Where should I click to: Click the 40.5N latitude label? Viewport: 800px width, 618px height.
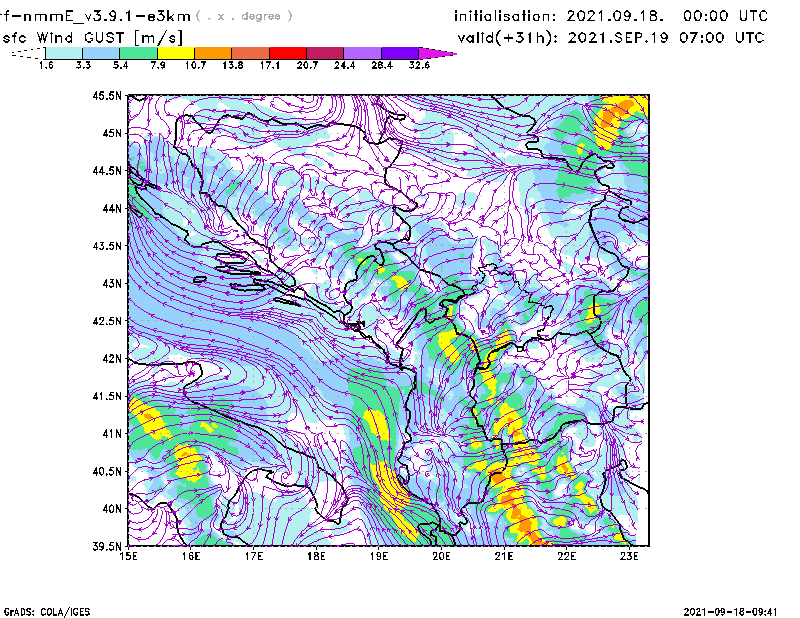point(108,471)
